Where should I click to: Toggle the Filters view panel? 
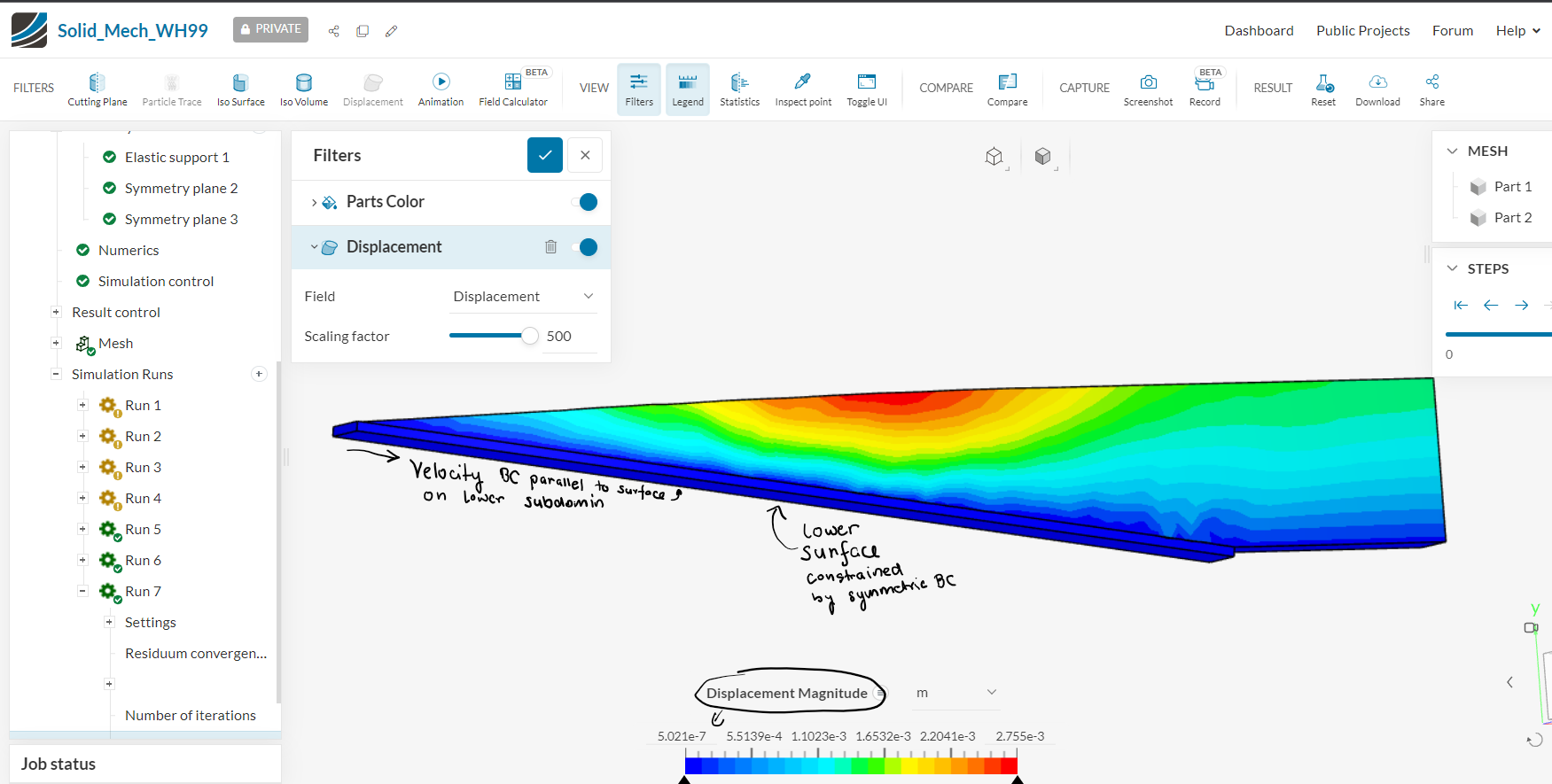coord(639,89)
